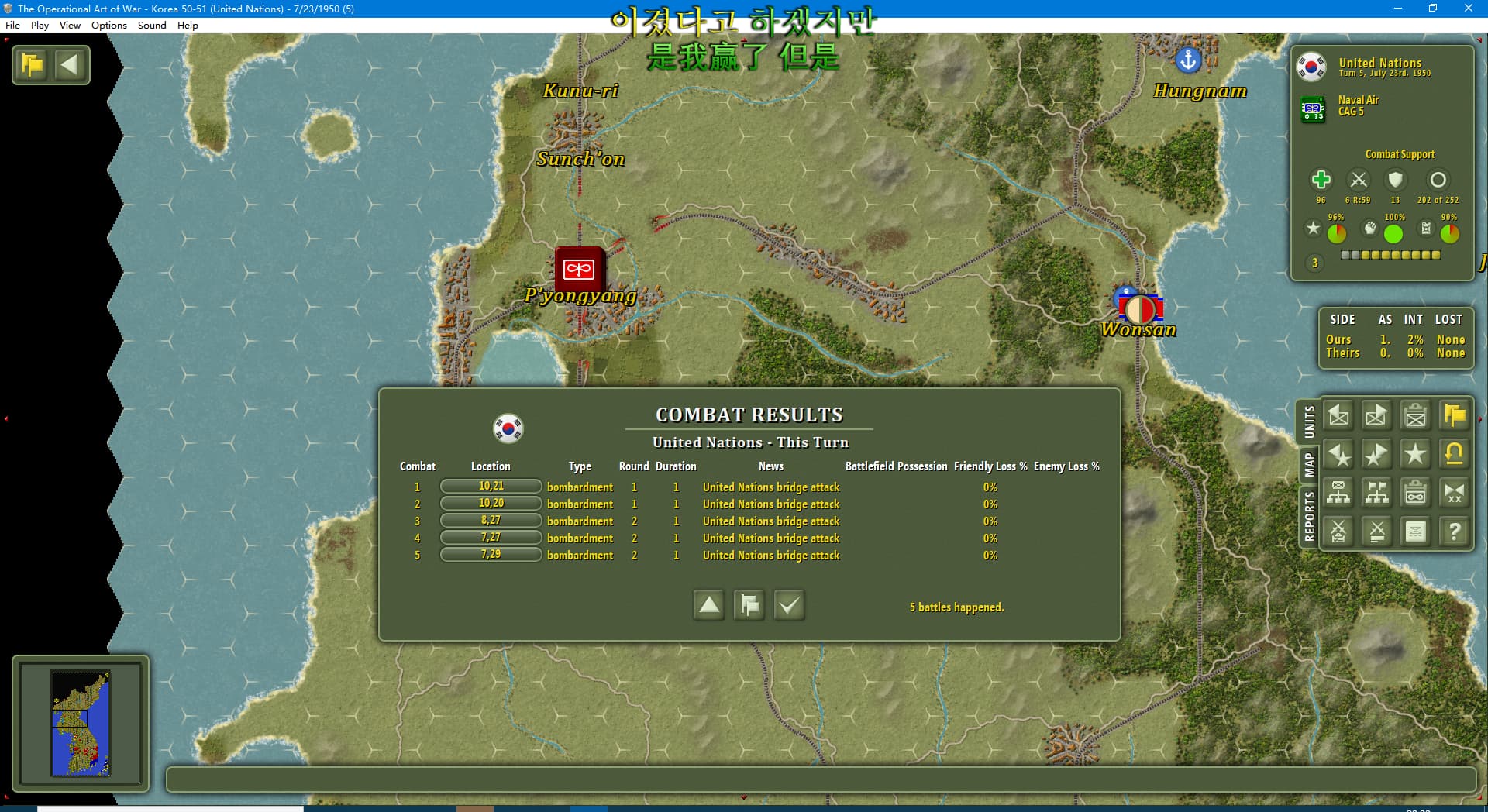Viewport: 1488px width, 812px height.
Task: Click the 'Battlefield Possession' column header
Action: click(896, 466)
